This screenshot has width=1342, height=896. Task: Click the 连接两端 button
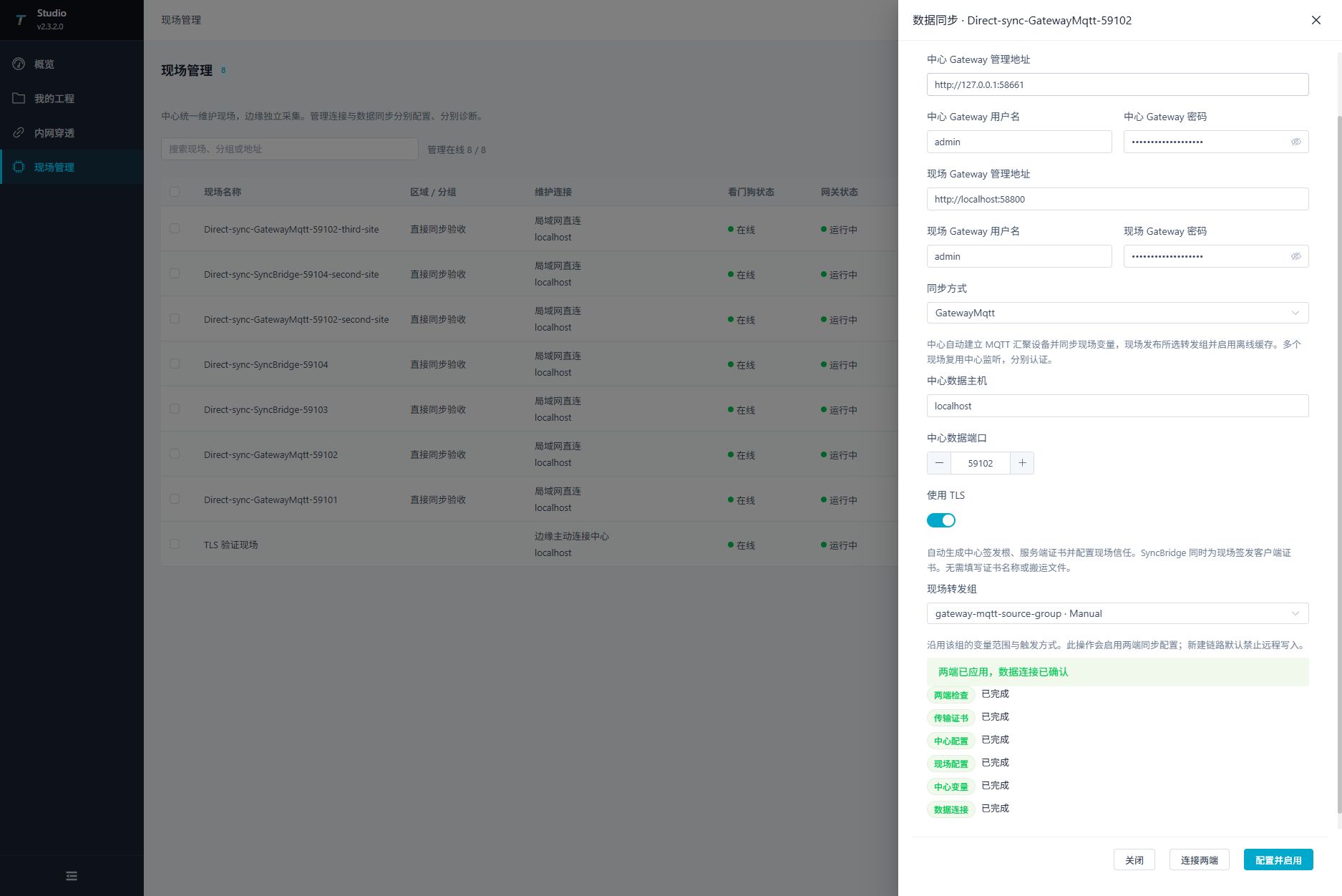click(1200, 860)
